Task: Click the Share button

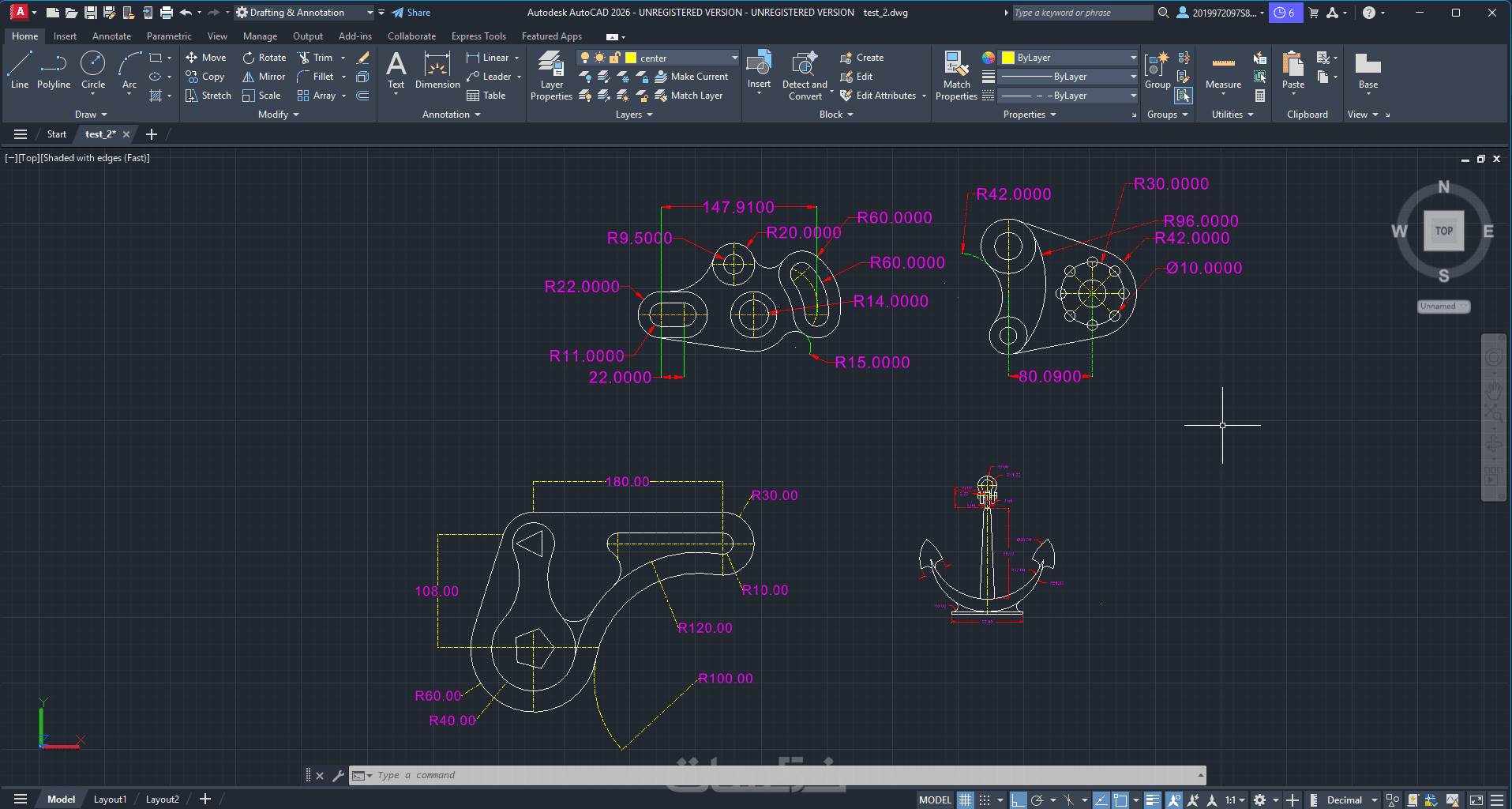Action: [411, 13]
